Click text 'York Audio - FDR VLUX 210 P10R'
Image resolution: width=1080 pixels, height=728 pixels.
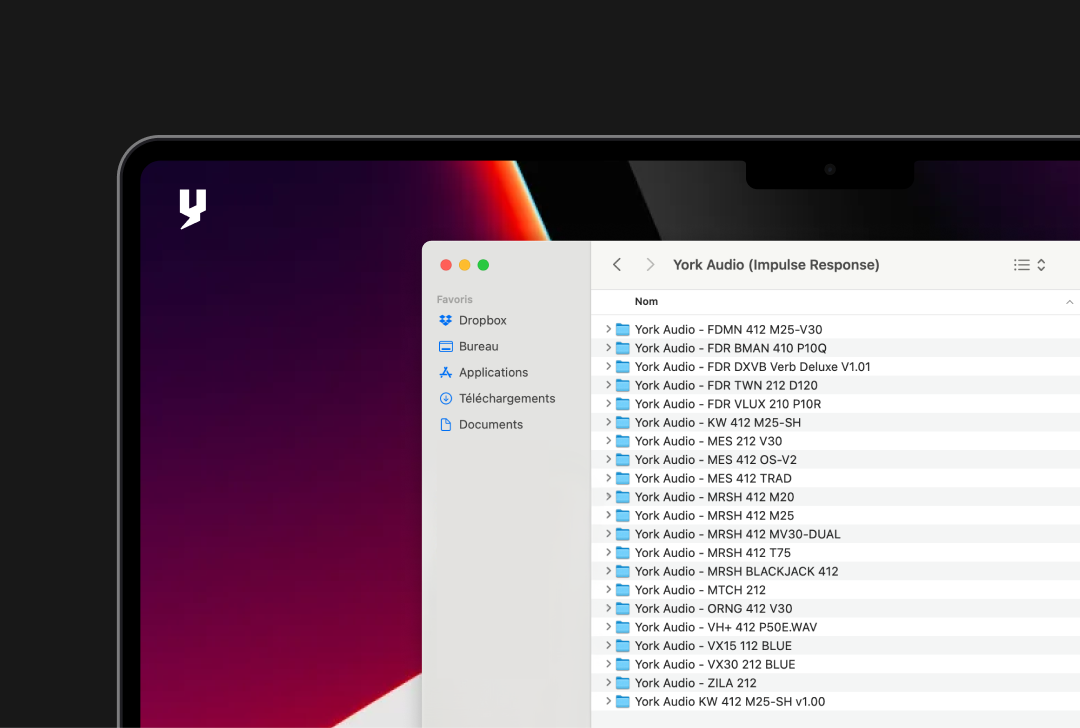pyautogui.click(x=728, y=404)
